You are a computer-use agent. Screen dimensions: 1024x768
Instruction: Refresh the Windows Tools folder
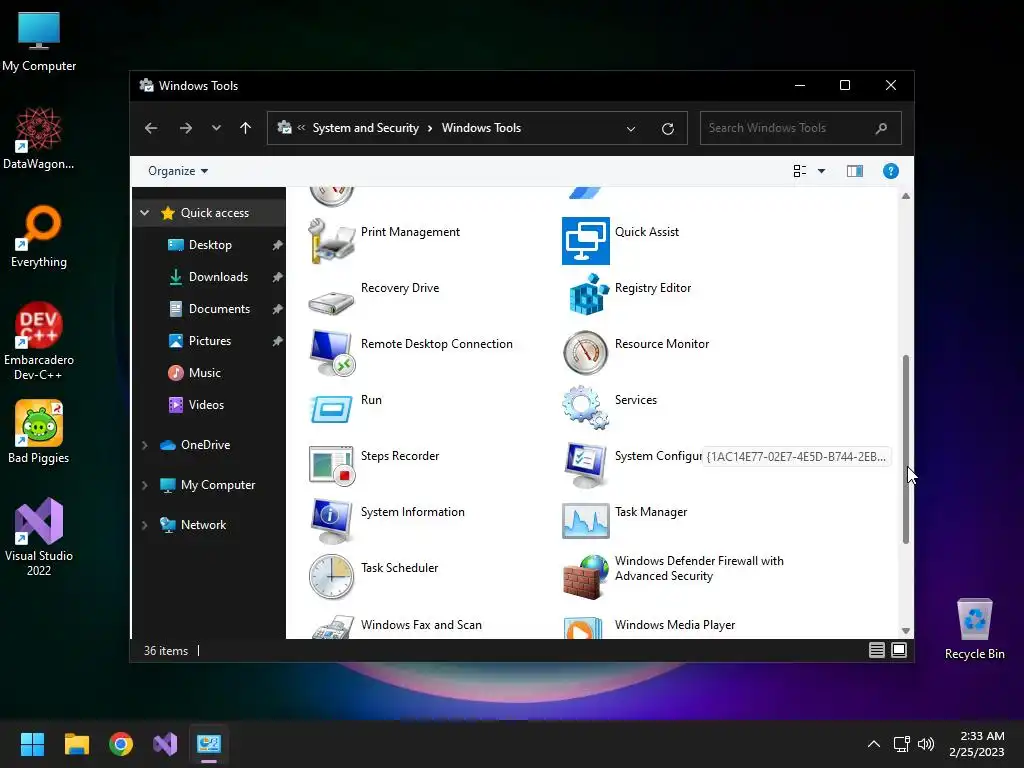[x=667, y=129]
